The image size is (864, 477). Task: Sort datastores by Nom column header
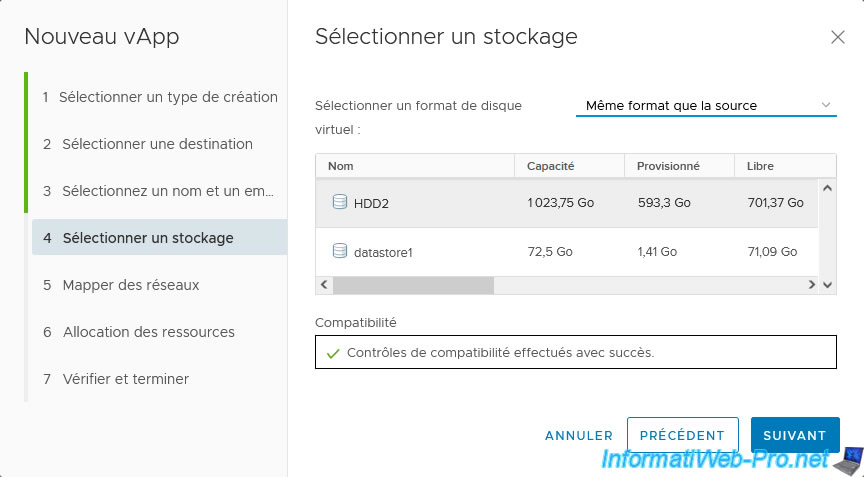341,166
